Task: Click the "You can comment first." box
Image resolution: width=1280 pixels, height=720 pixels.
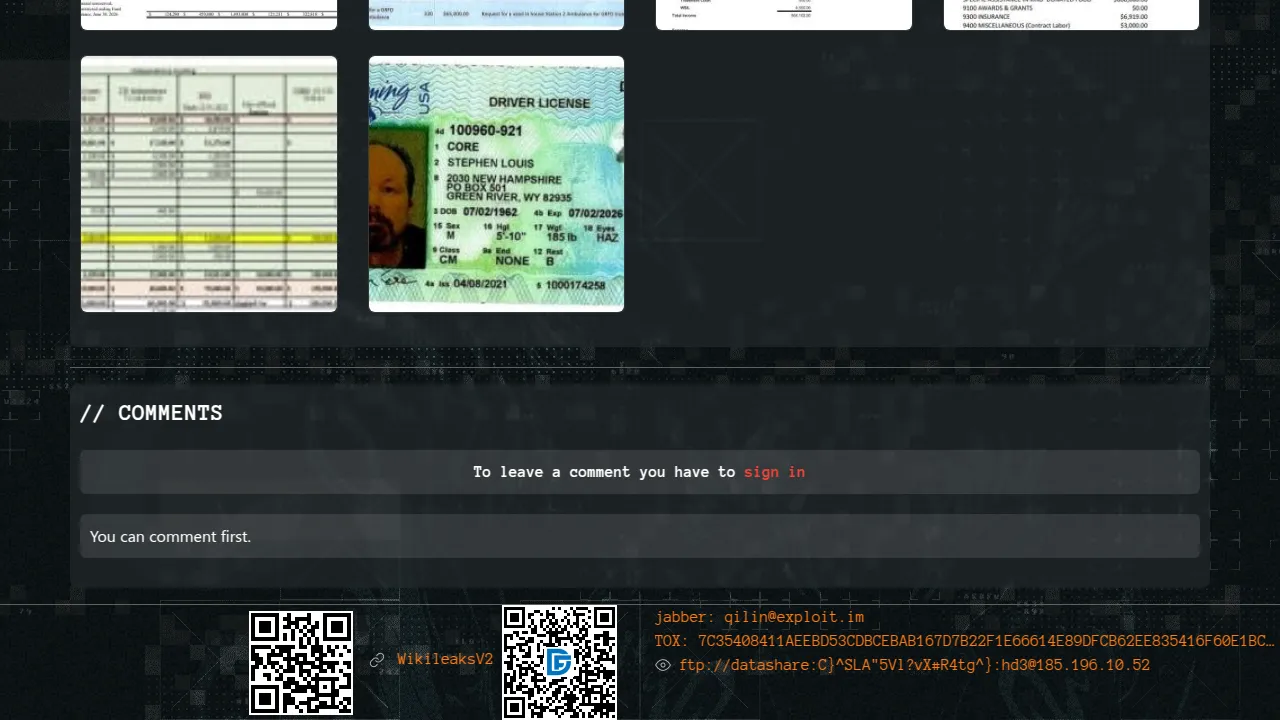Action: pos(640,537)
